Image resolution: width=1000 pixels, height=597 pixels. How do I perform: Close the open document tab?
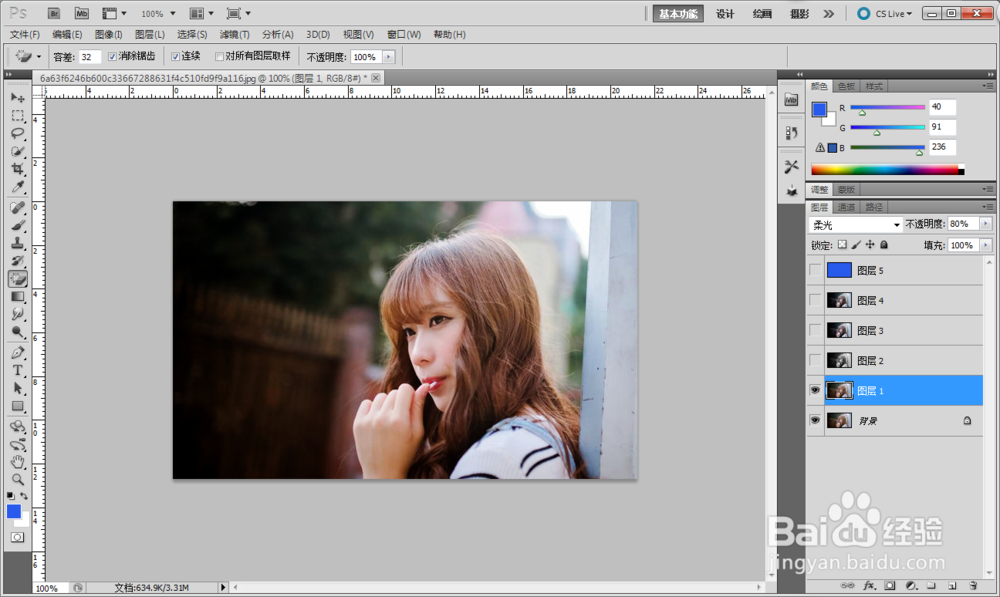pos(376,78)
